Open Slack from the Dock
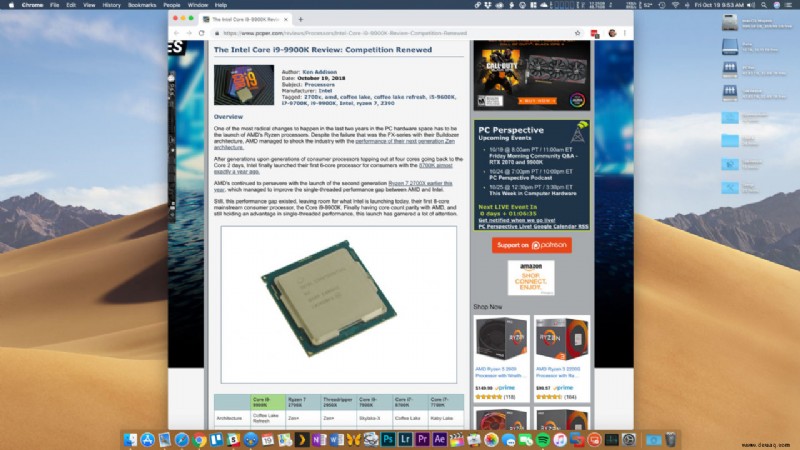The height and width of the screenshot is (450, 800). pos(234,440)
